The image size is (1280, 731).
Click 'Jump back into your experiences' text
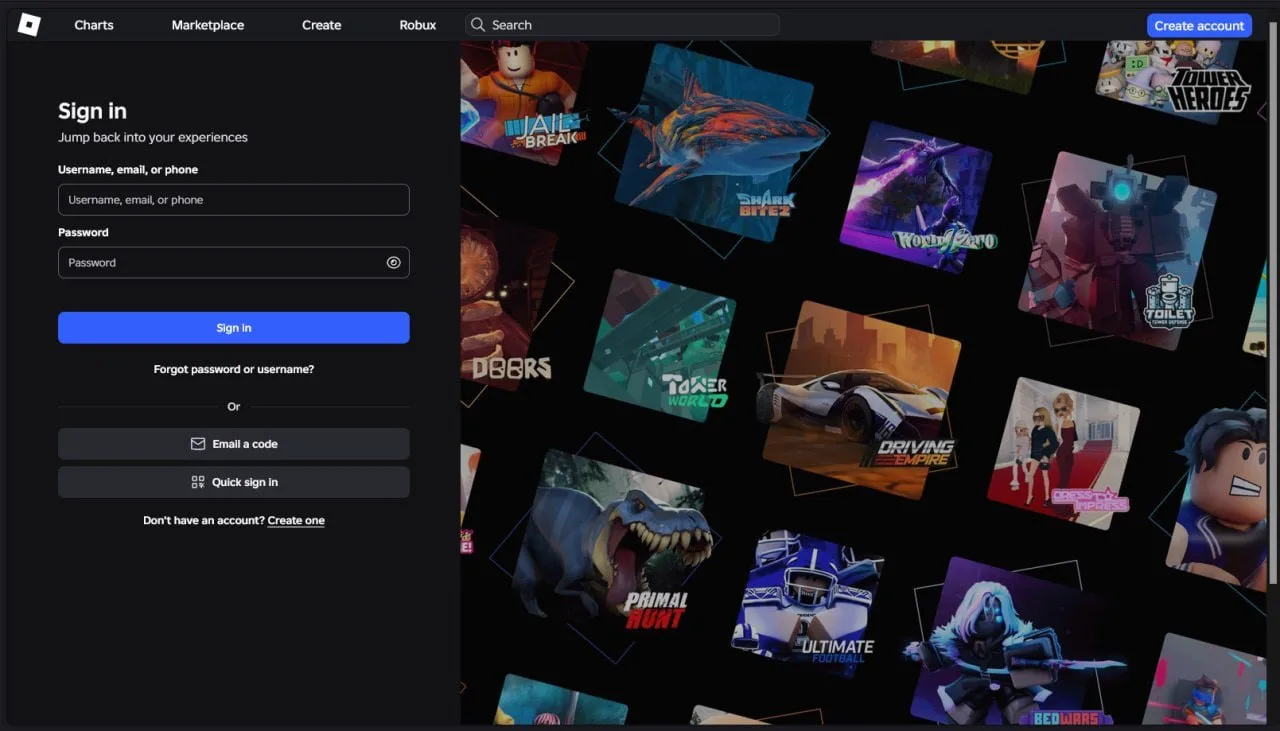pos(153,137)
